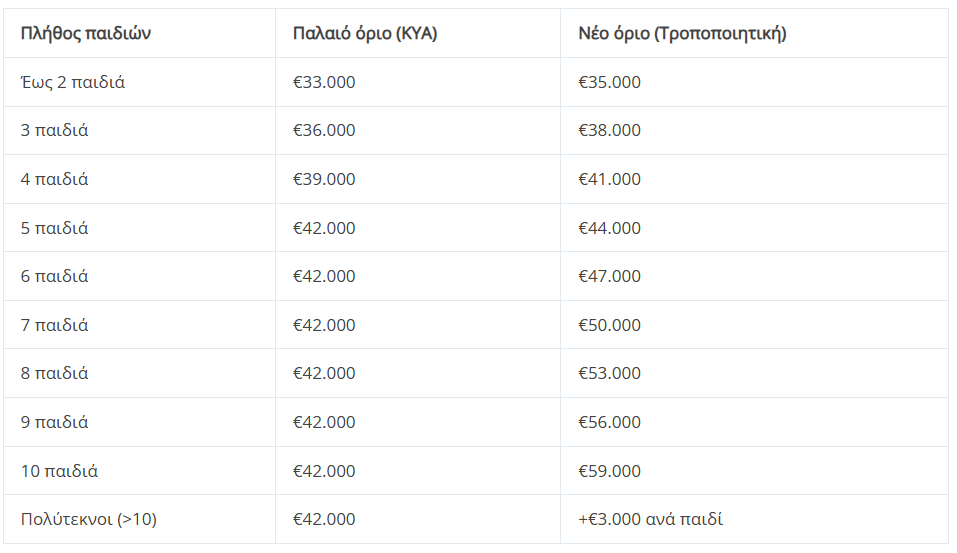Click the €56.000 cell for 9 children
The image size is (957, 553).
coord(610,422)
